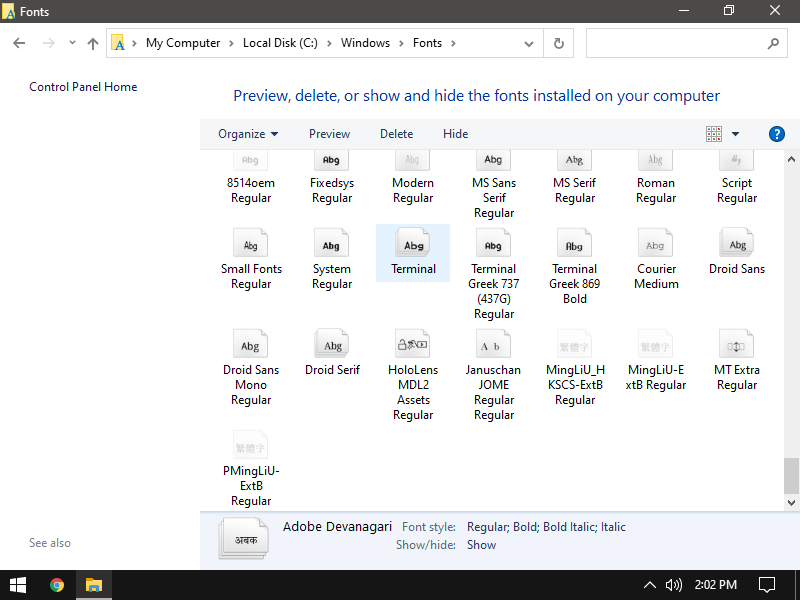Select the Droid Sans Mono Regular font icon

click(x=250, y=344)
